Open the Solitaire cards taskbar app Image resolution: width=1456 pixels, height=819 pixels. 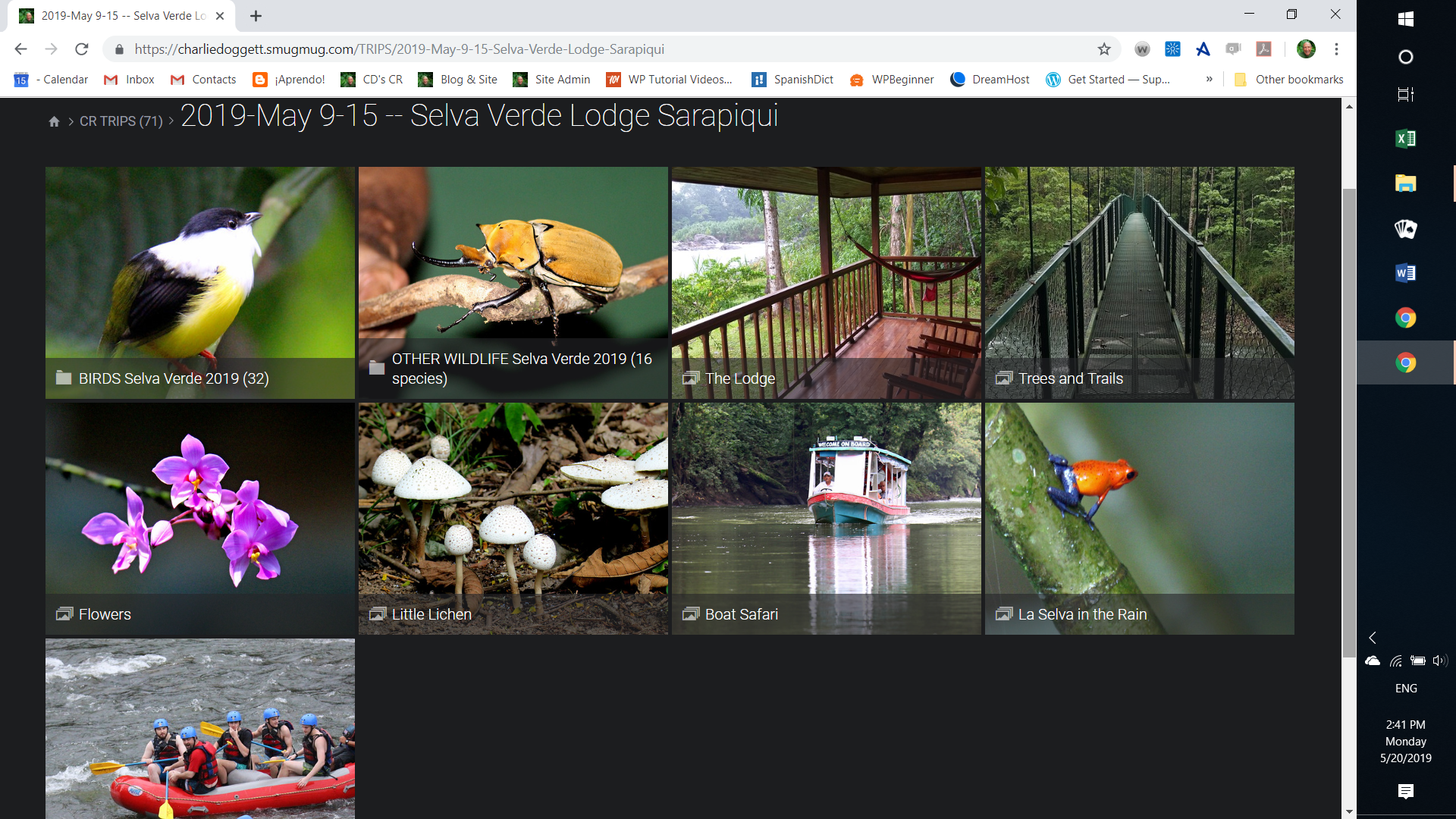(x=1406, y=228)
